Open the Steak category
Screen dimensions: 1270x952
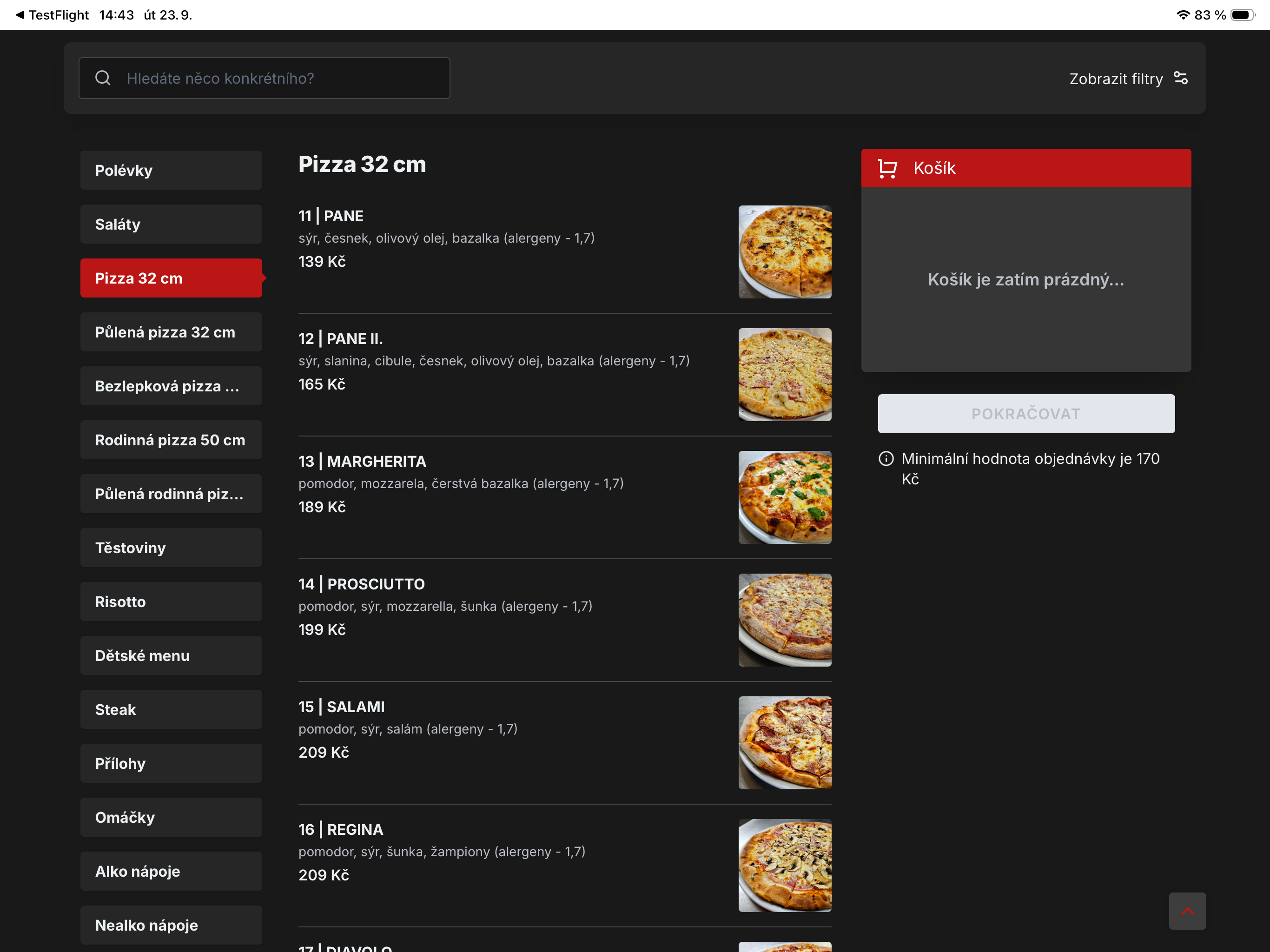[x=171, y=710]
